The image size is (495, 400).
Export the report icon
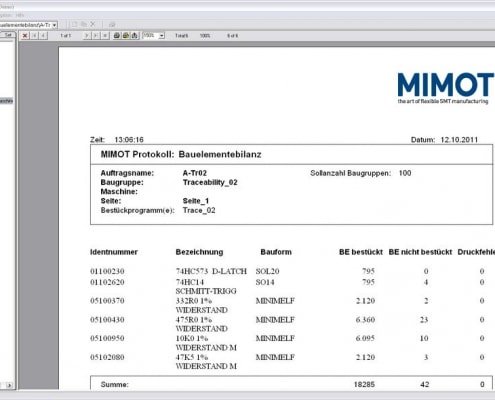(135, 36)
